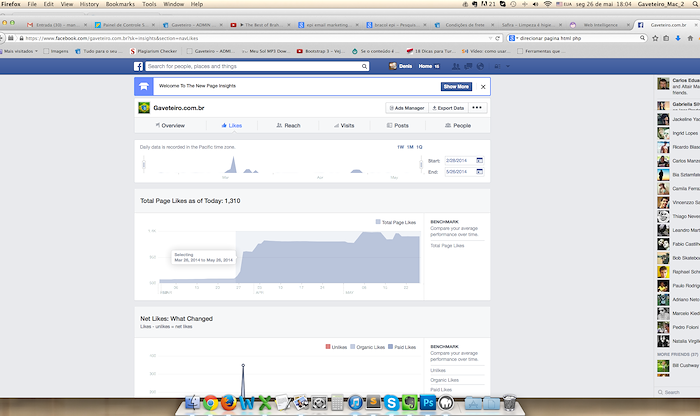Open the search engine selector dropdown
Viewport: 700px width, 416px height.
coord(512,38)
